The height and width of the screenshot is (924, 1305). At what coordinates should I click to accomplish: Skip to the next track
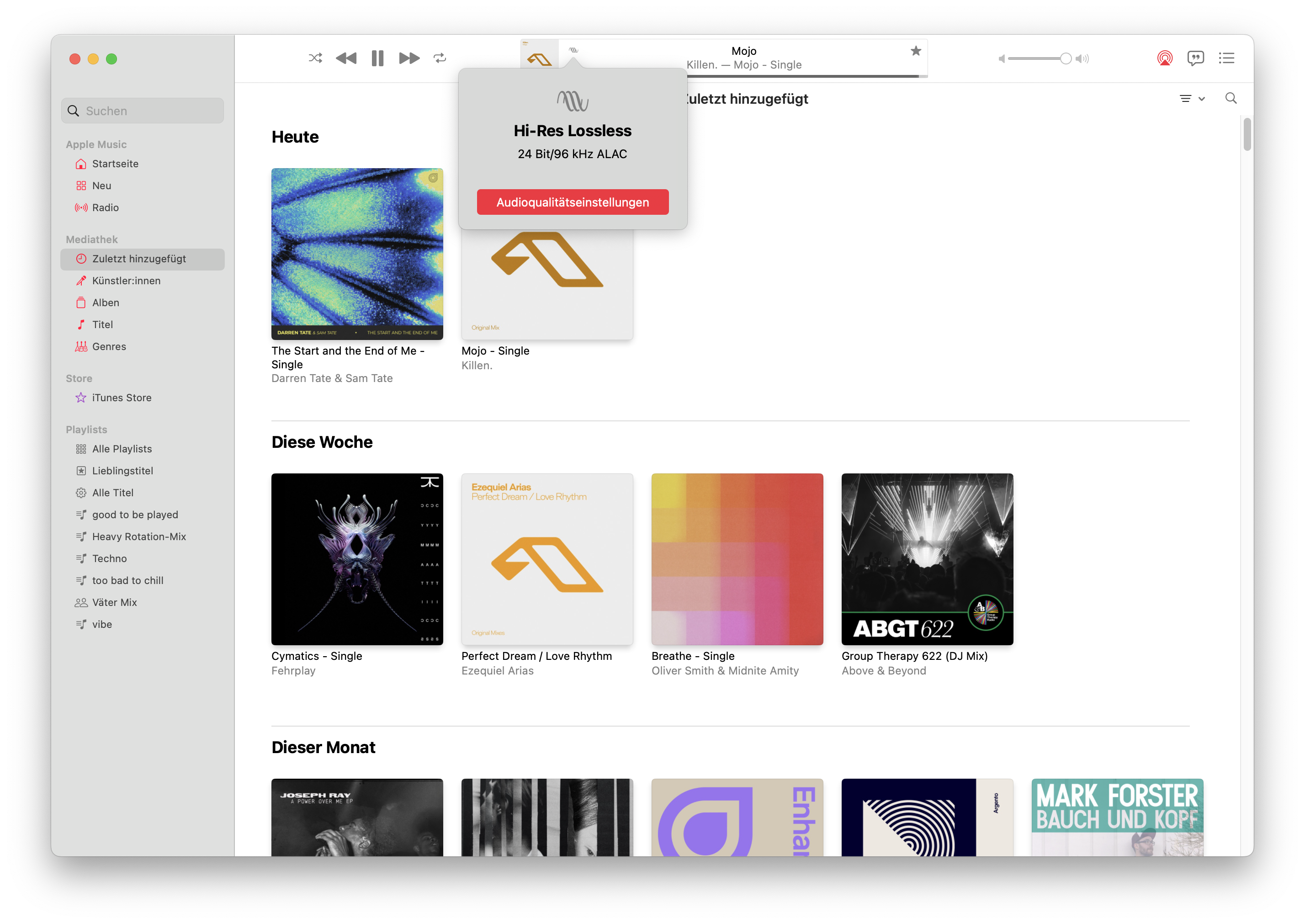click(x=409, y=58)
